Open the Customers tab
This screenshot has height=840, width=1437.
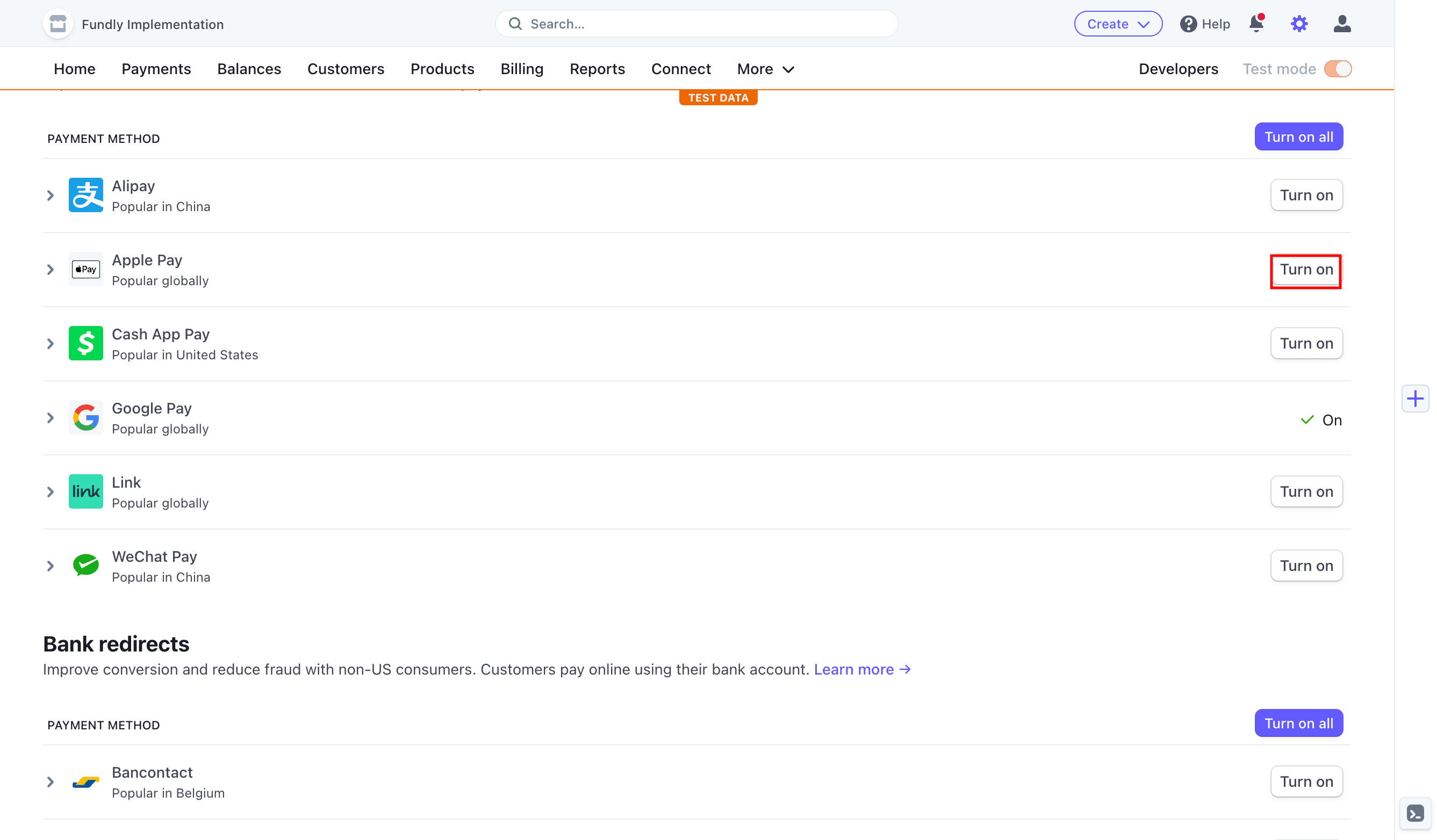[346, 69]
